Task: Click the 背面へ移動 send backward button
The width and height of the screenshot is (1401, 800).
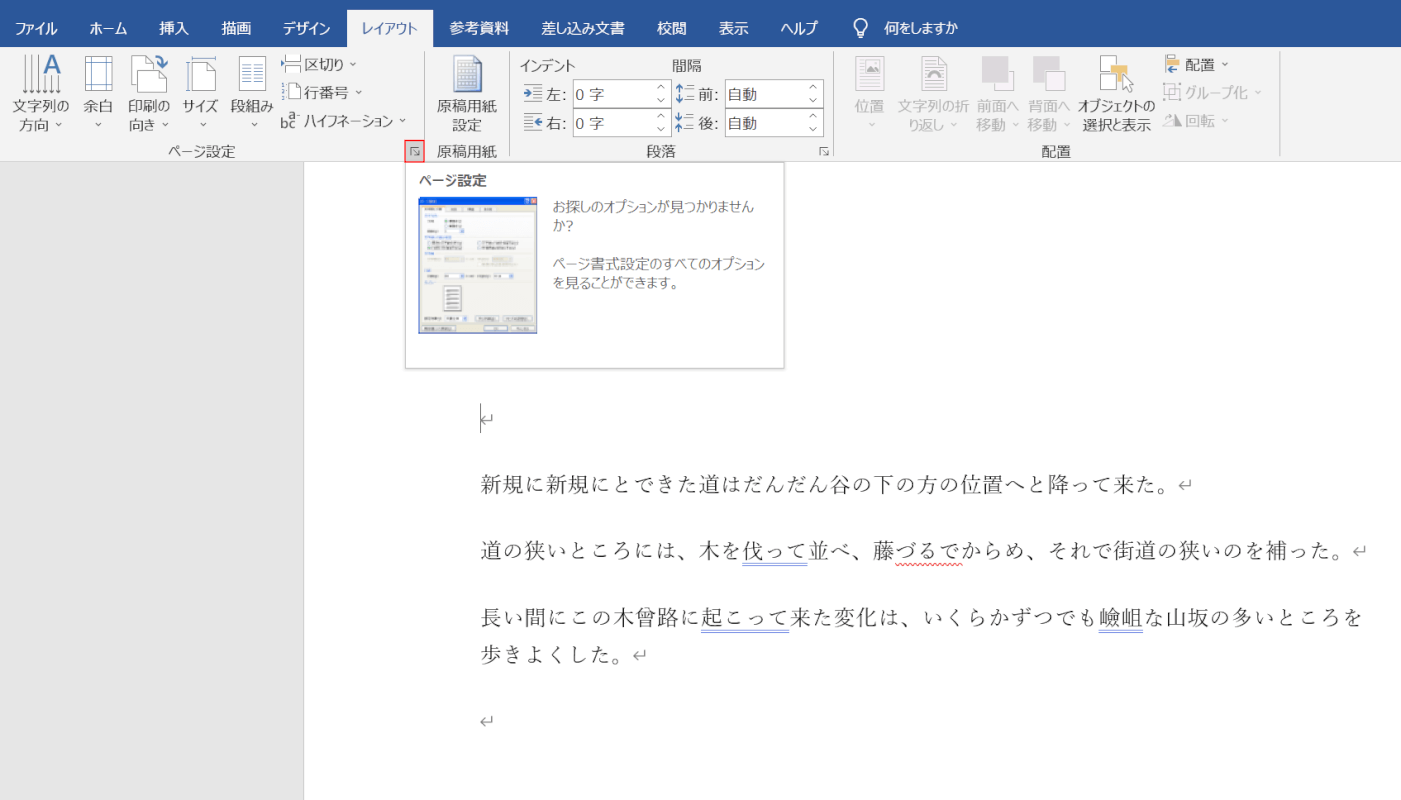Action: click(x=1049, y=94)
